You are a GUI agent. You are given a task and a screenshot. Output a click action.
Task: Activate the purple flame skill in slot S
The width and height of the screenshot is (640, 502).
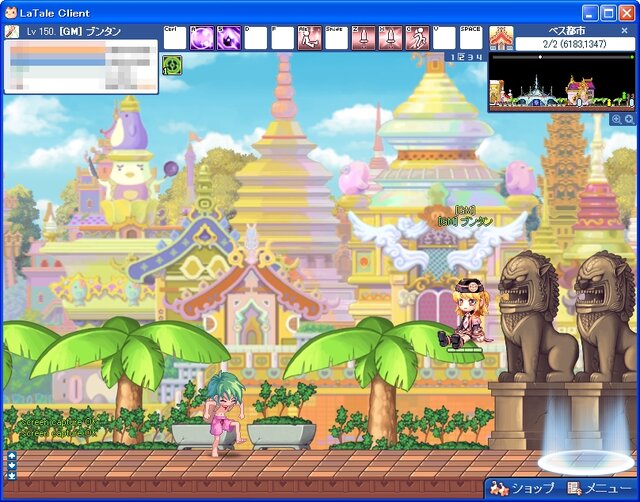point(229,38)
